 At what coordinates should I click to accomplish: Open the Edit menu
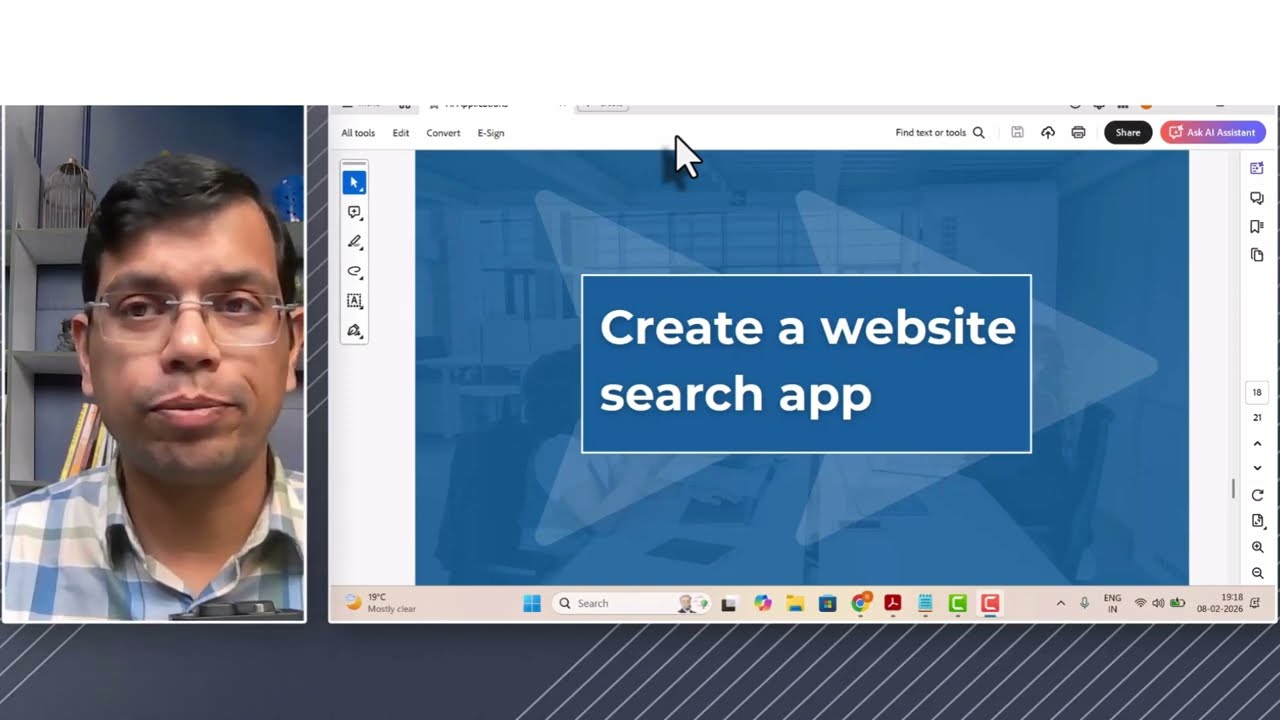click(401, 133)
